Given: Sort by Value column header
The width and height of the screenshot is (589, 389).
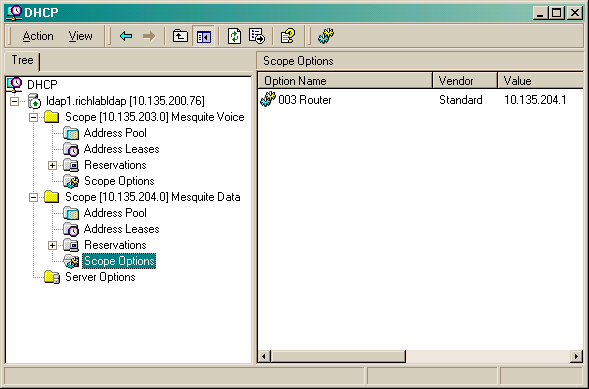Looking at the screenshot, I should pos(540,81).
